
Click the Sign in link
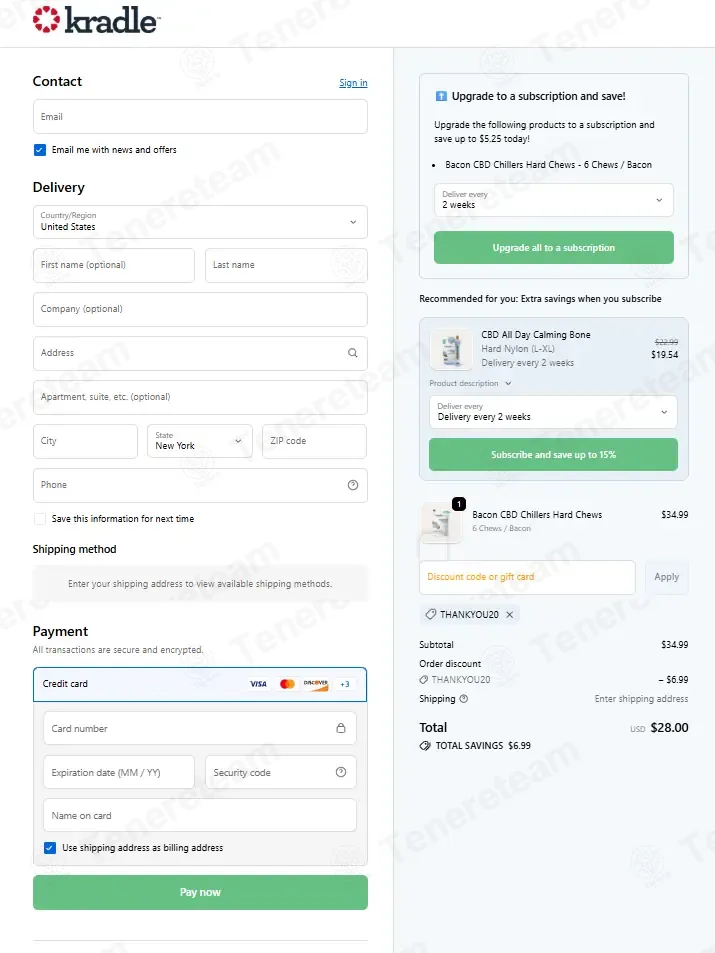[353, 83]
